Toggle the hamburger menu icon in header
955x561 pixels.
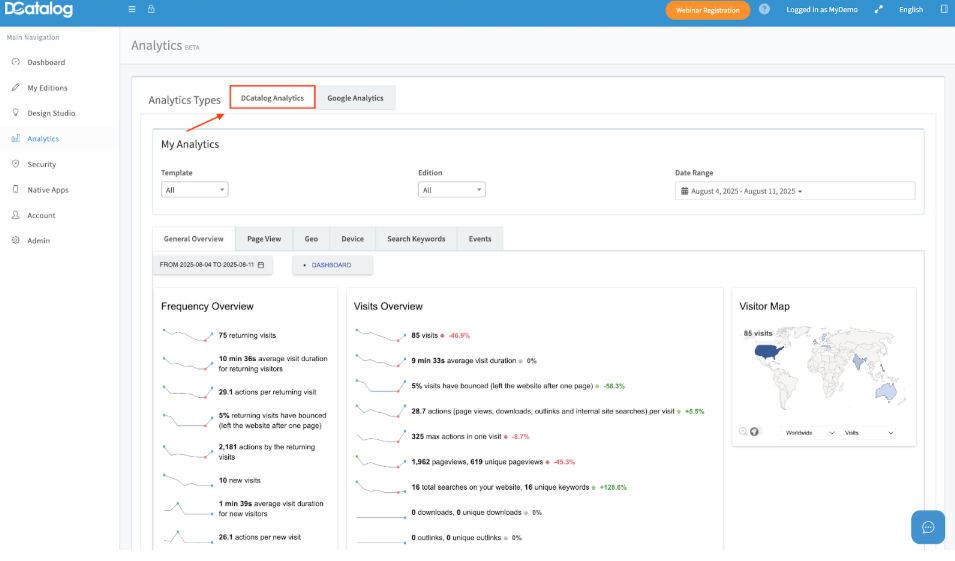(x=132, y=10)
